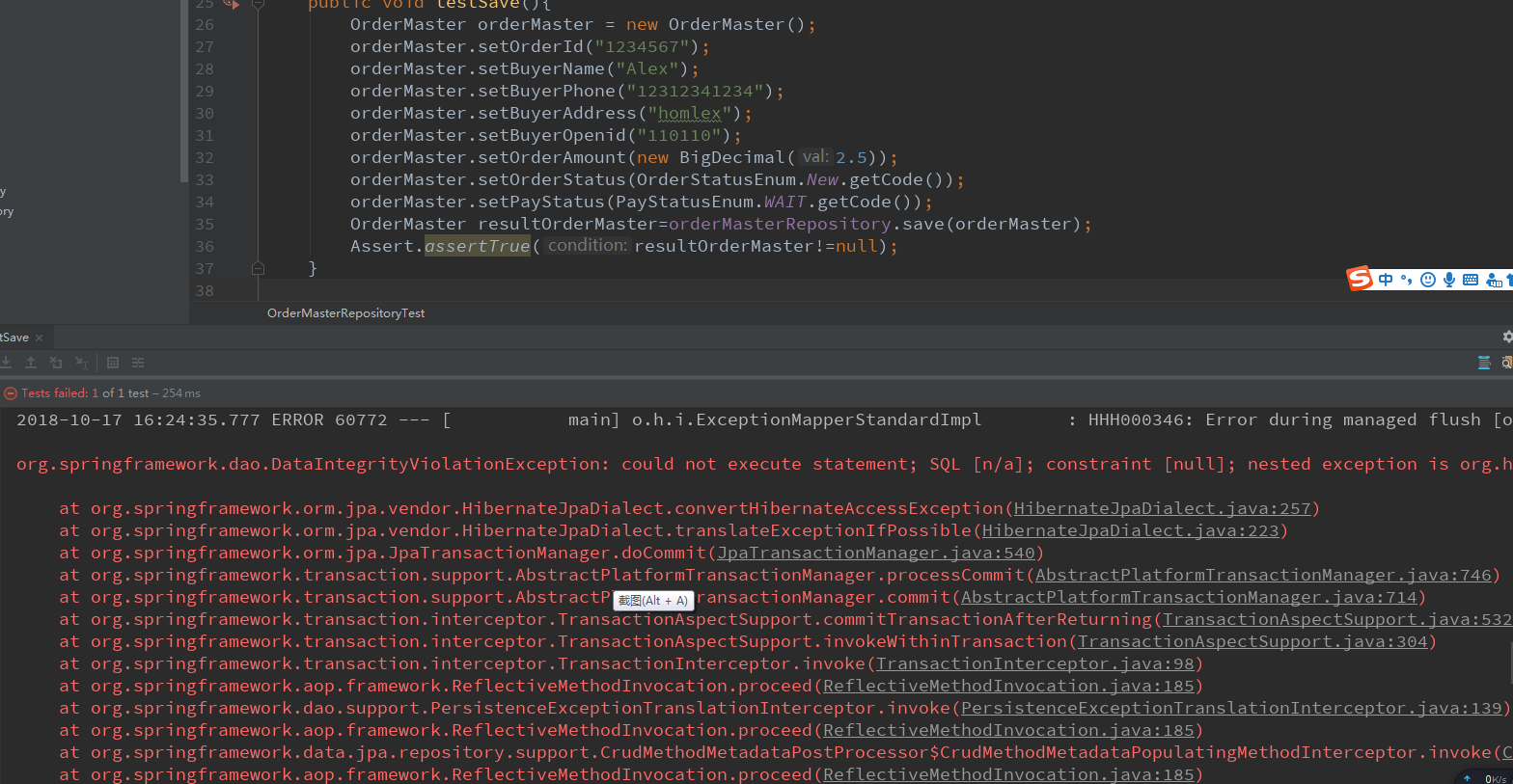The width and height of the screenshot is (1513, 784).
Task: Click the 'condition:' parameter hint
Action: tap(588, 245)
